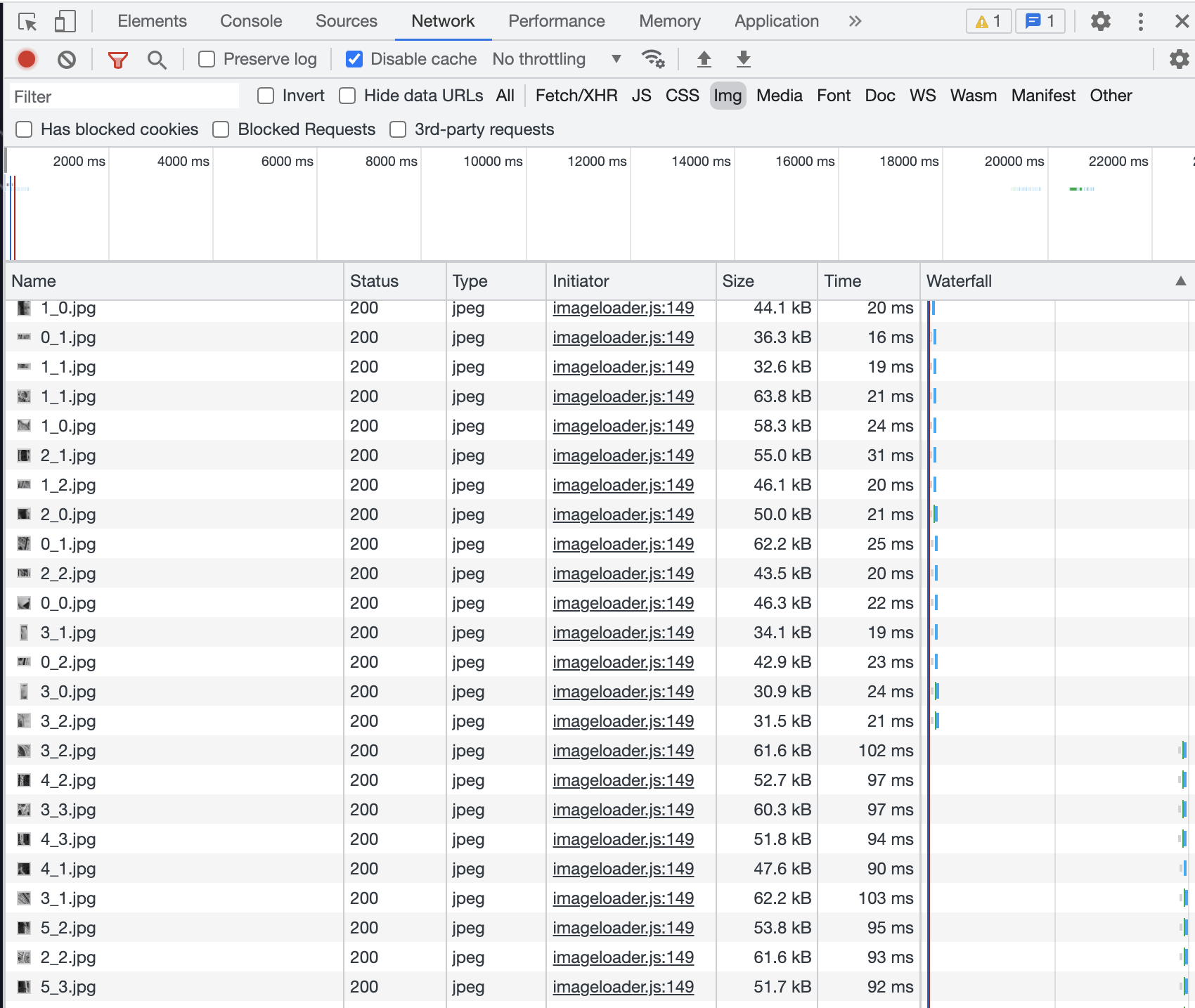1195x1008 pixels.
Task: Click the inspect element cursor icon
Action: point(27,21)
